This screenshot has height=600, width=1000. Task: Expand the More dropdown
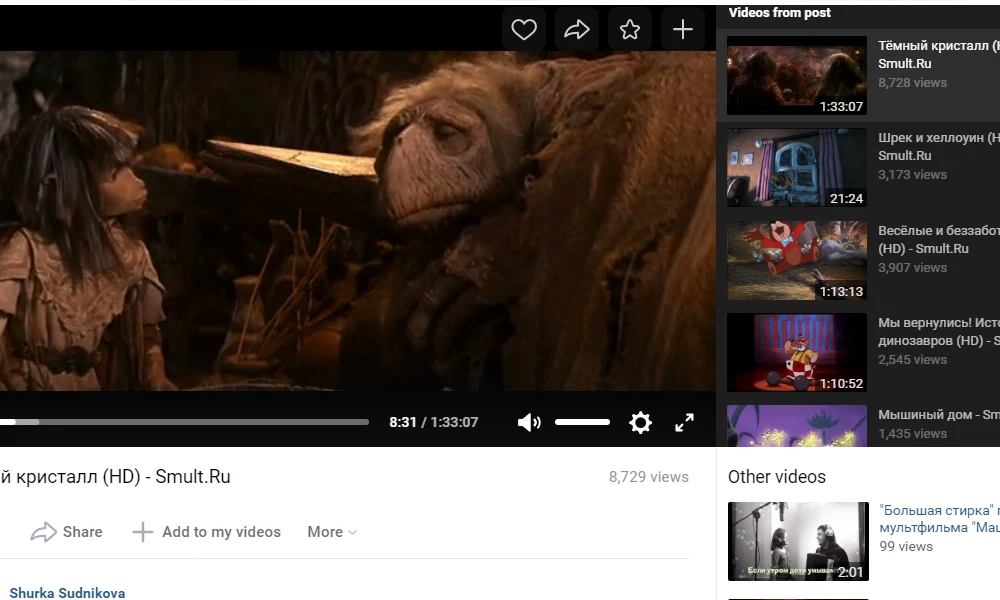point(332,532)
